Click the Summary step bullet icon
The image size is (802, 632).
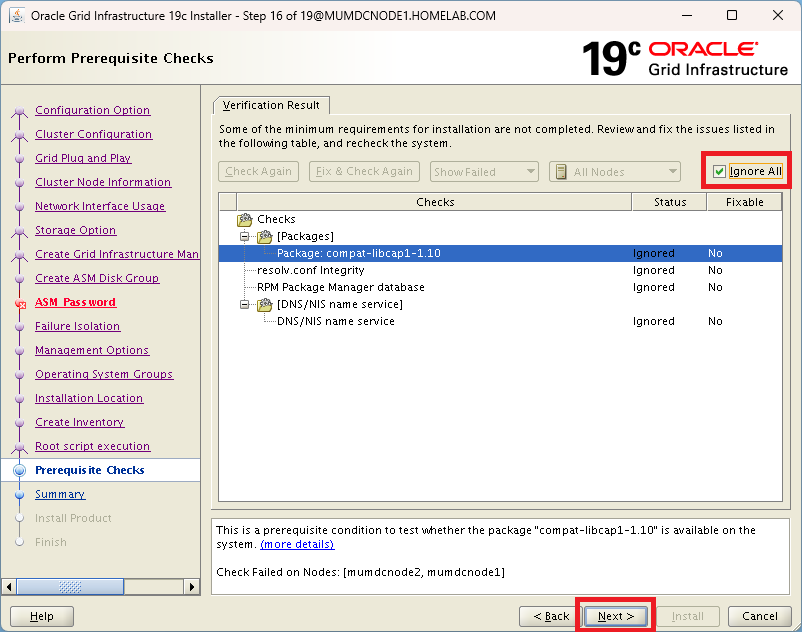click(19, 494)
